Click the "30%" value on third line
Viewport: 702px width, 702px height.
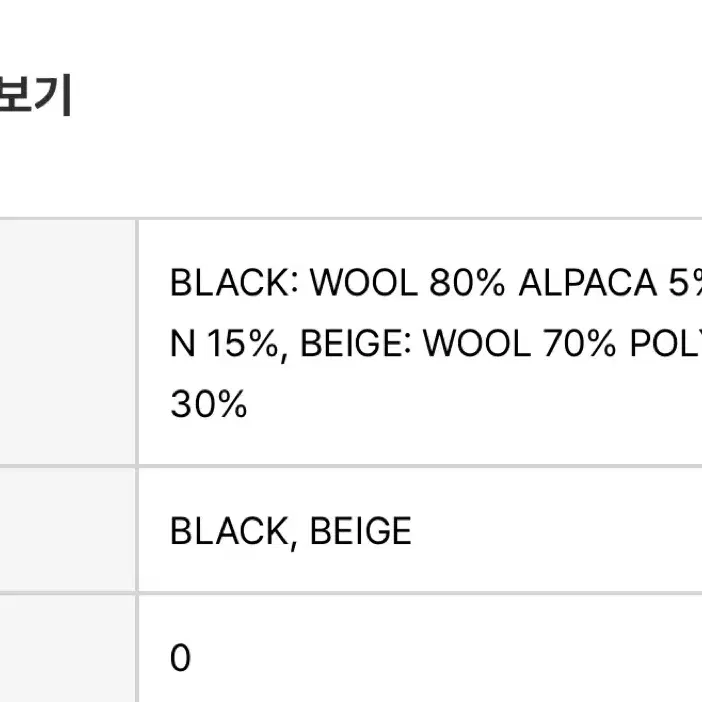209,404
